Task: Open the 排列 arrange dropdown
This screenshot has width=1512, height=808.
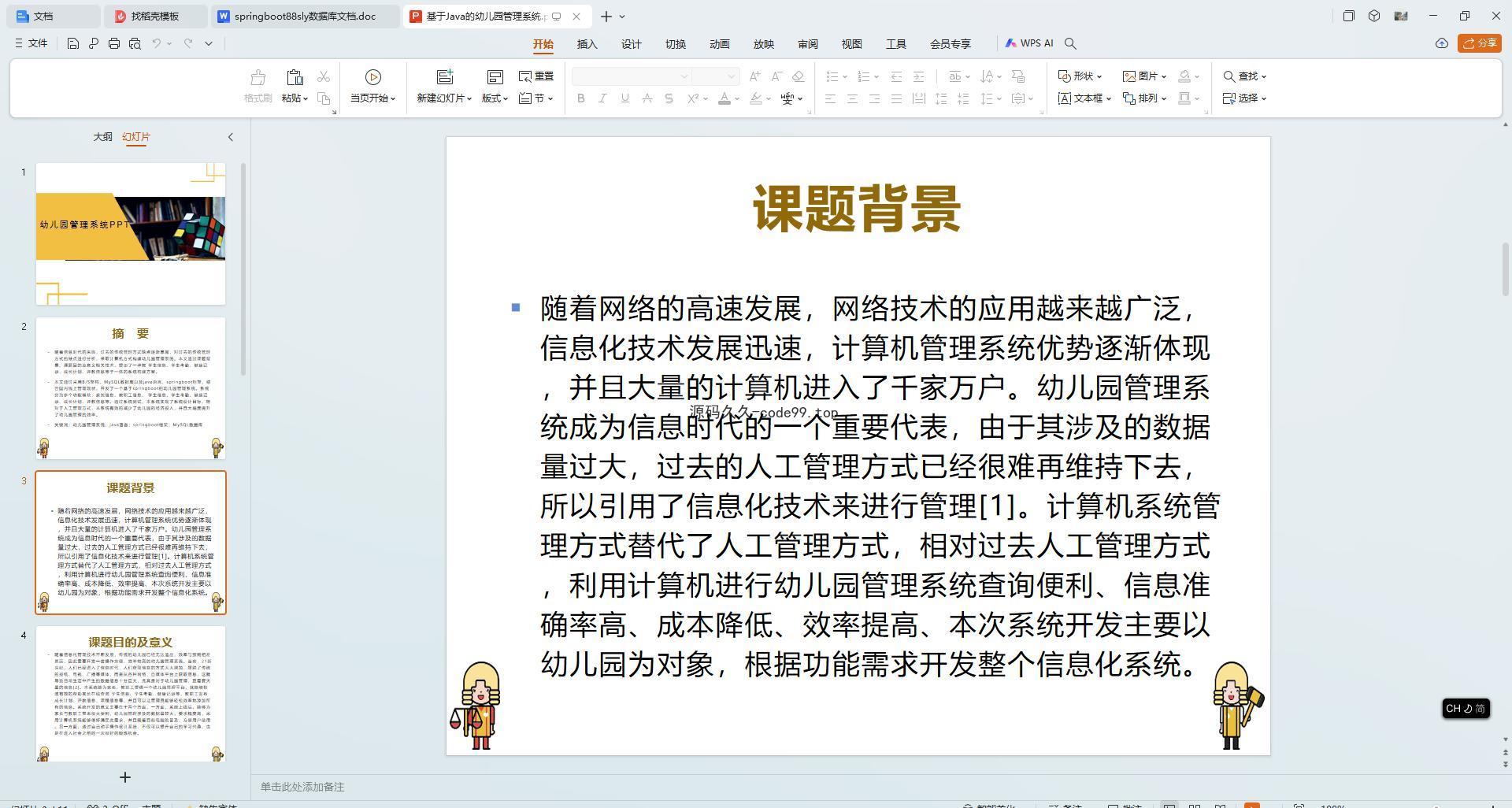Action: pos(1144,98)
